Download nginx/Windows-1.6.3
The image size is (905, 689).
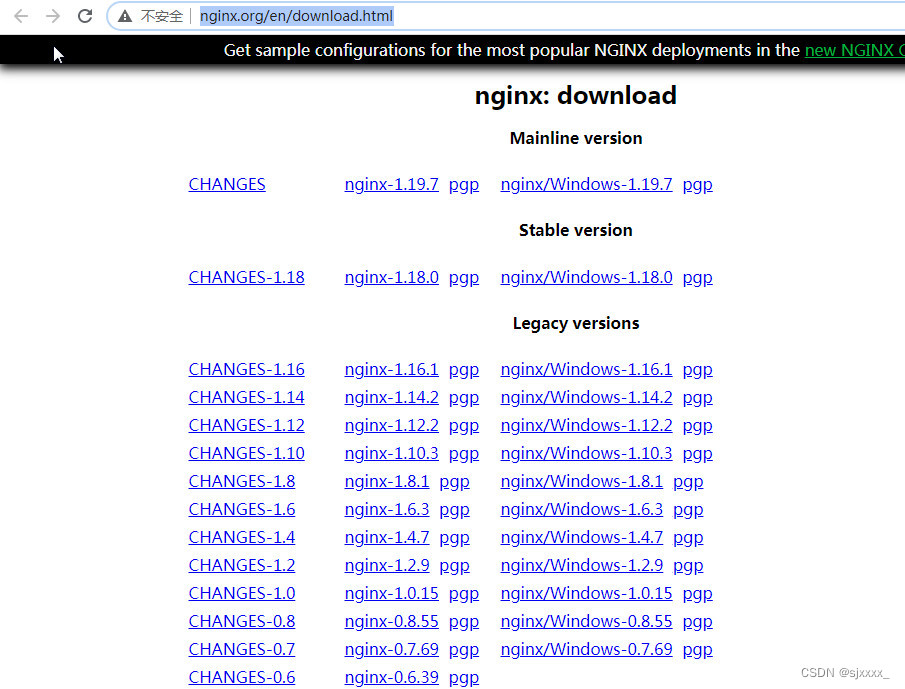tap(582, 509)
